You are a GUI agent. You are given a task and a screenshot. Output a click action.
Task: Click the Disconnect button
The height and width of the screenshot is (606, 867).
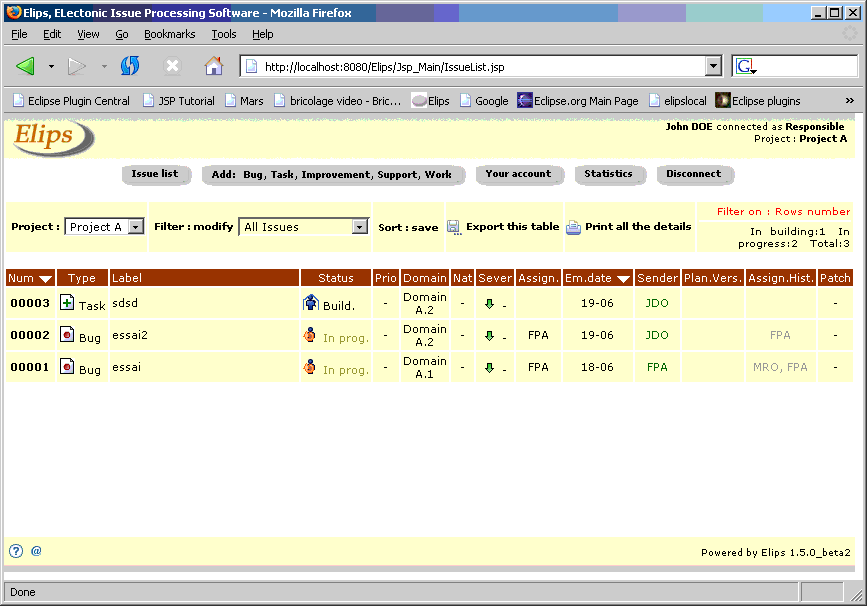click(x=693, y=174)
